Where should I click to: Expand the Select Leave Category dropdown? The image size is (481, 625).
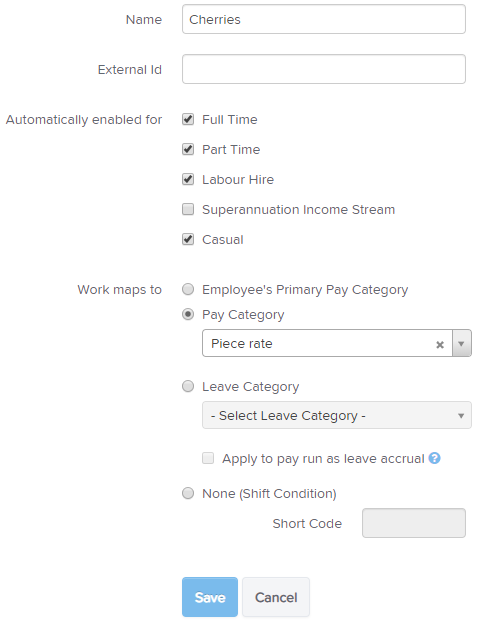click(337, 415)
